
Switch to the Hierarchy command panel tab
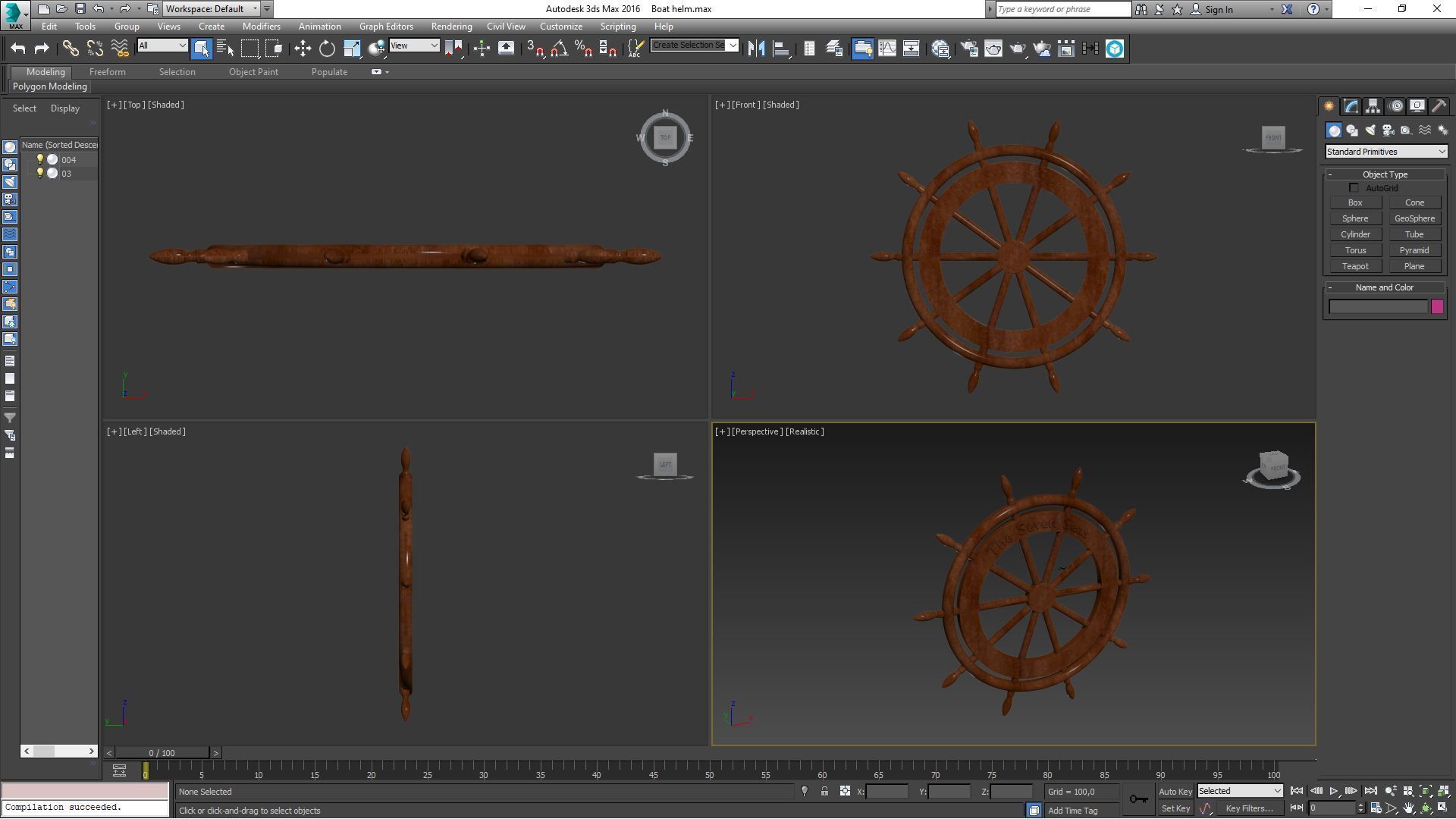(x=1373, y=106)
